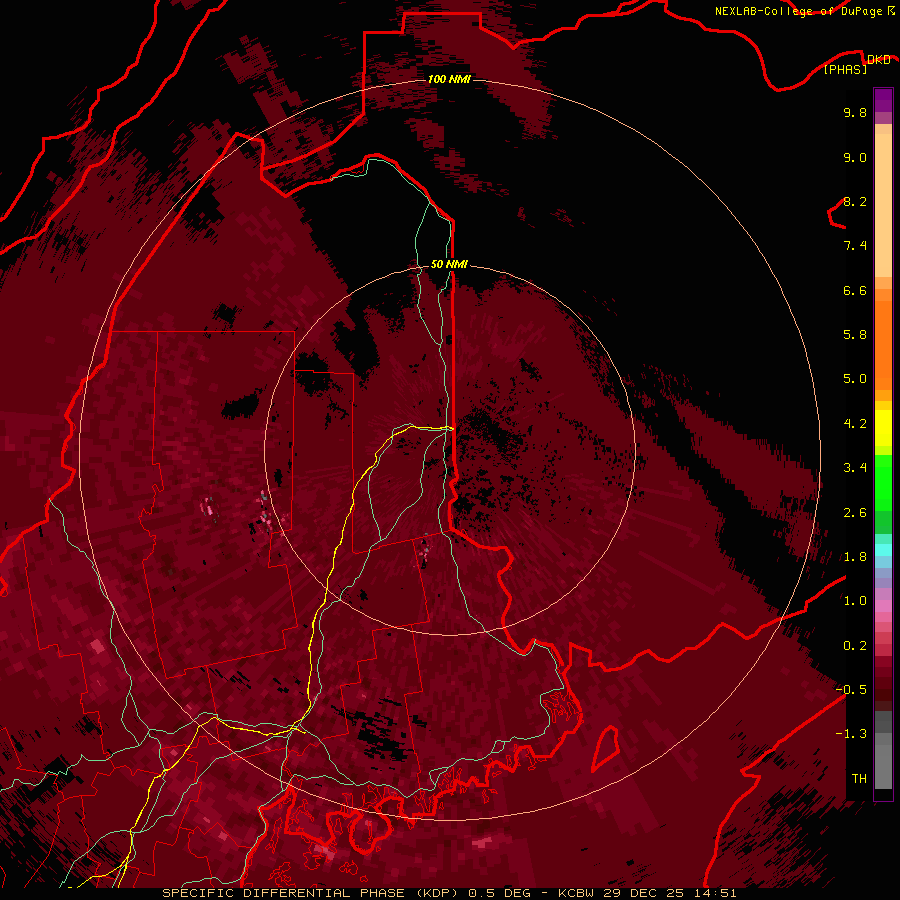This screenshot has width=900, height=900.
Task: Click the 1.0 value on the color scale
Action: click(x=855, y=601)
